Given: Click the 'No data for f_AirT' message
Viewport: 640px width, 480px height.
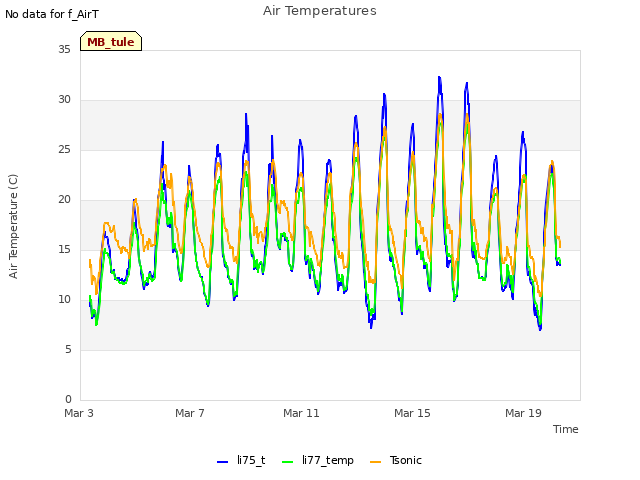Looking at the screenshot, I should click(52, 14).
